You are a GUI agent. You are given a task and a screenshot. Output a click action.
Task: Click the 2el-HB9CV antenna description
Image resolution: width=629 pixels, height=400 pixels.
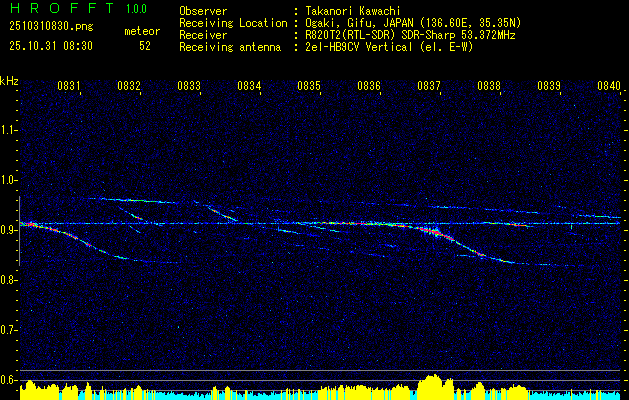[389, 47]
